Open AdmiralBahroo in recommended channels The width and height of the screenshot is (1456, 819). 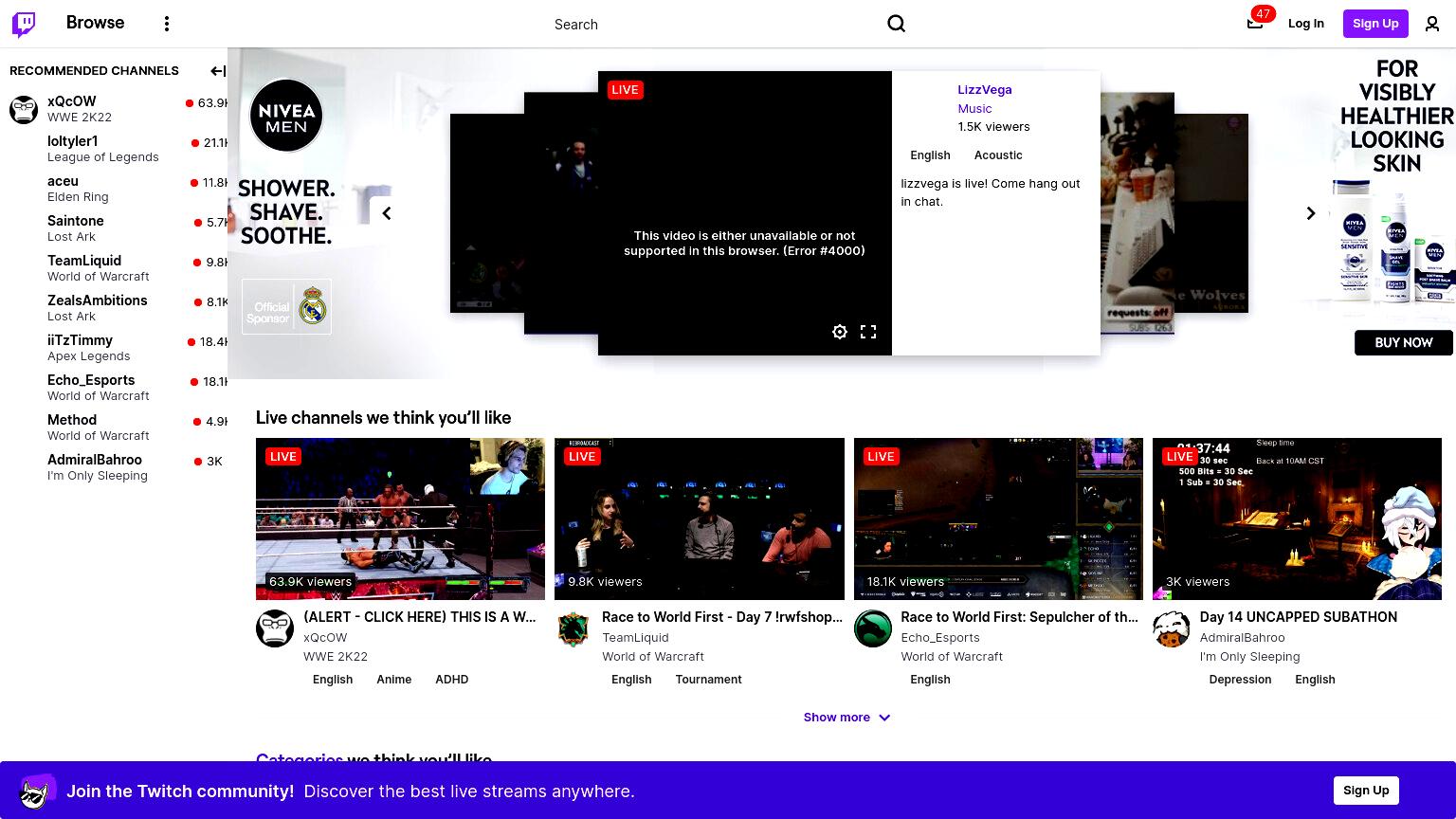click(x=114, y=467)
